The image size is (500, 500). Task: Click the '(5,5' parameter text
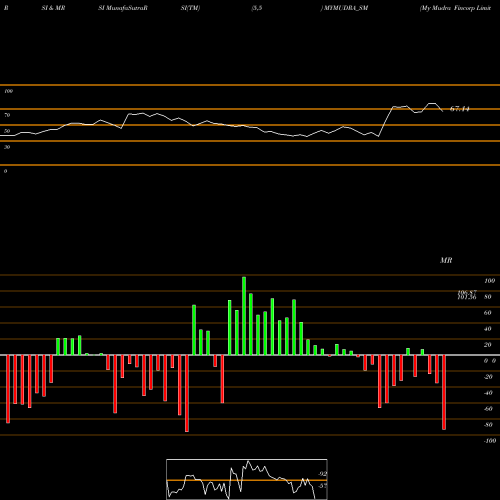pos(257,8)
